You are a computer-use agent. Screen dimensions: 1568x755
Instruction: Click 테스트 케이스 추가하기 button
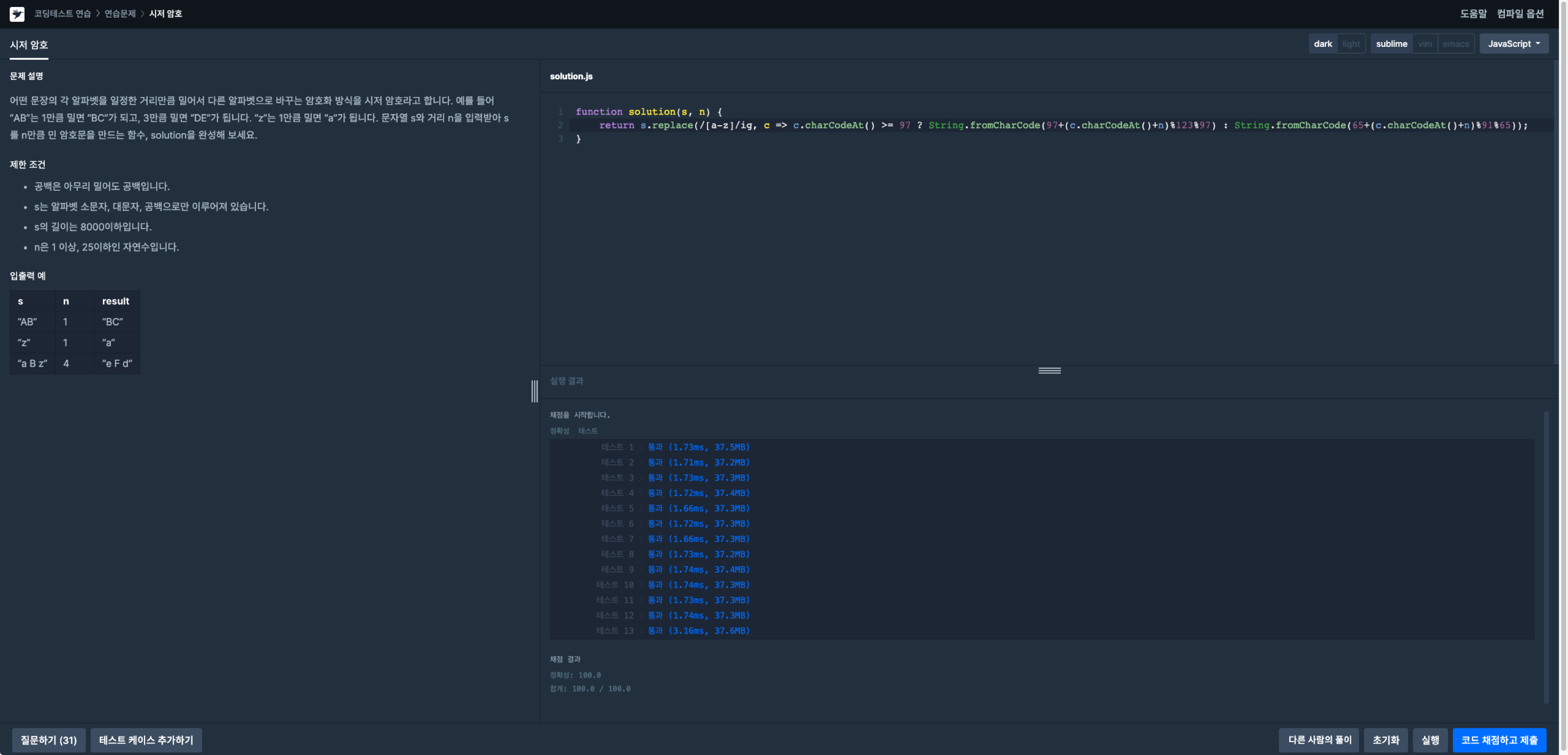point(146,740)
